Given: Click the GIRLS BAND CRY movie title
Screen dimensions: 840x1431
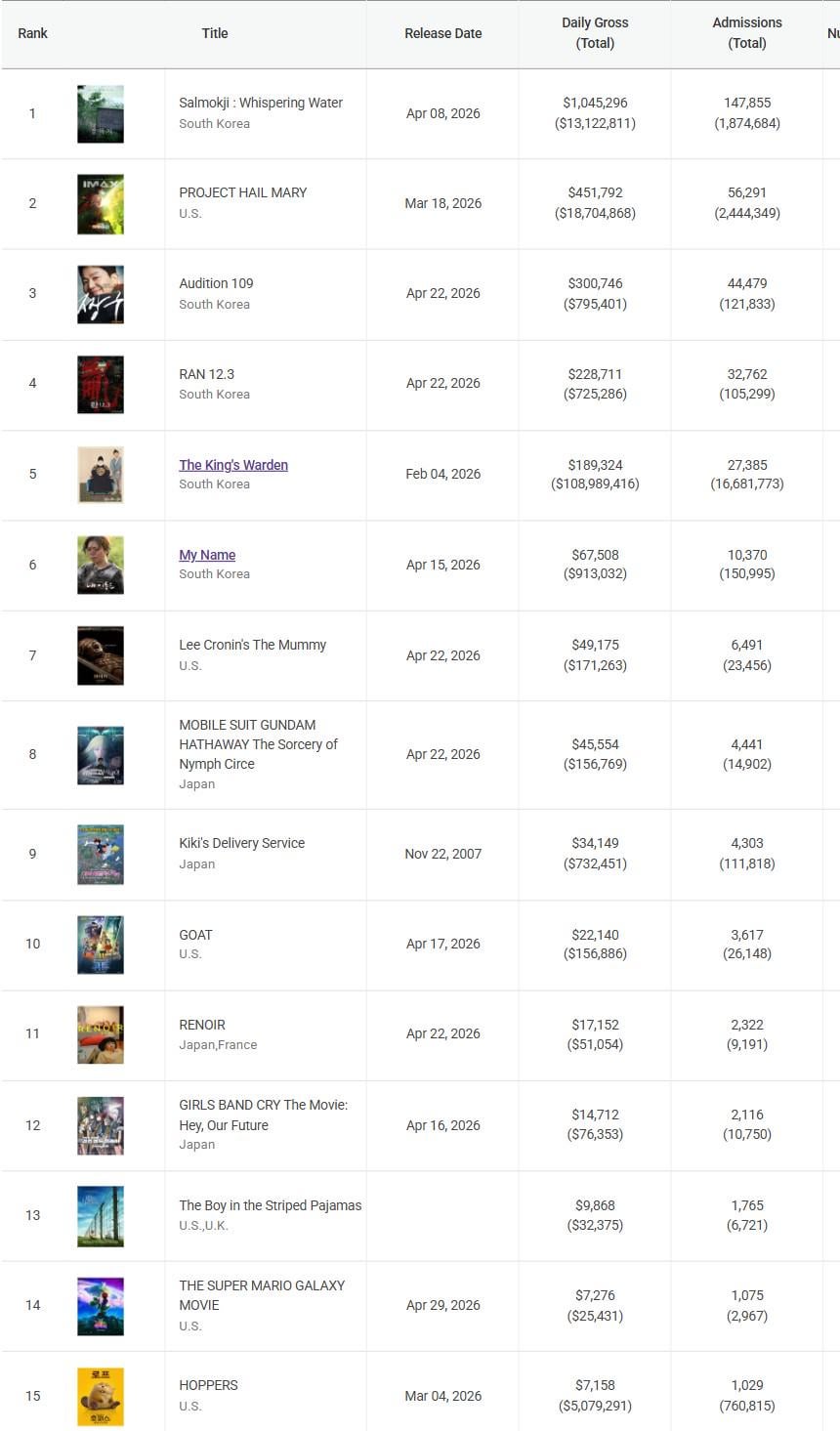Looking at the screenshot, I should pyautogui.click(x=263, y=1115).
